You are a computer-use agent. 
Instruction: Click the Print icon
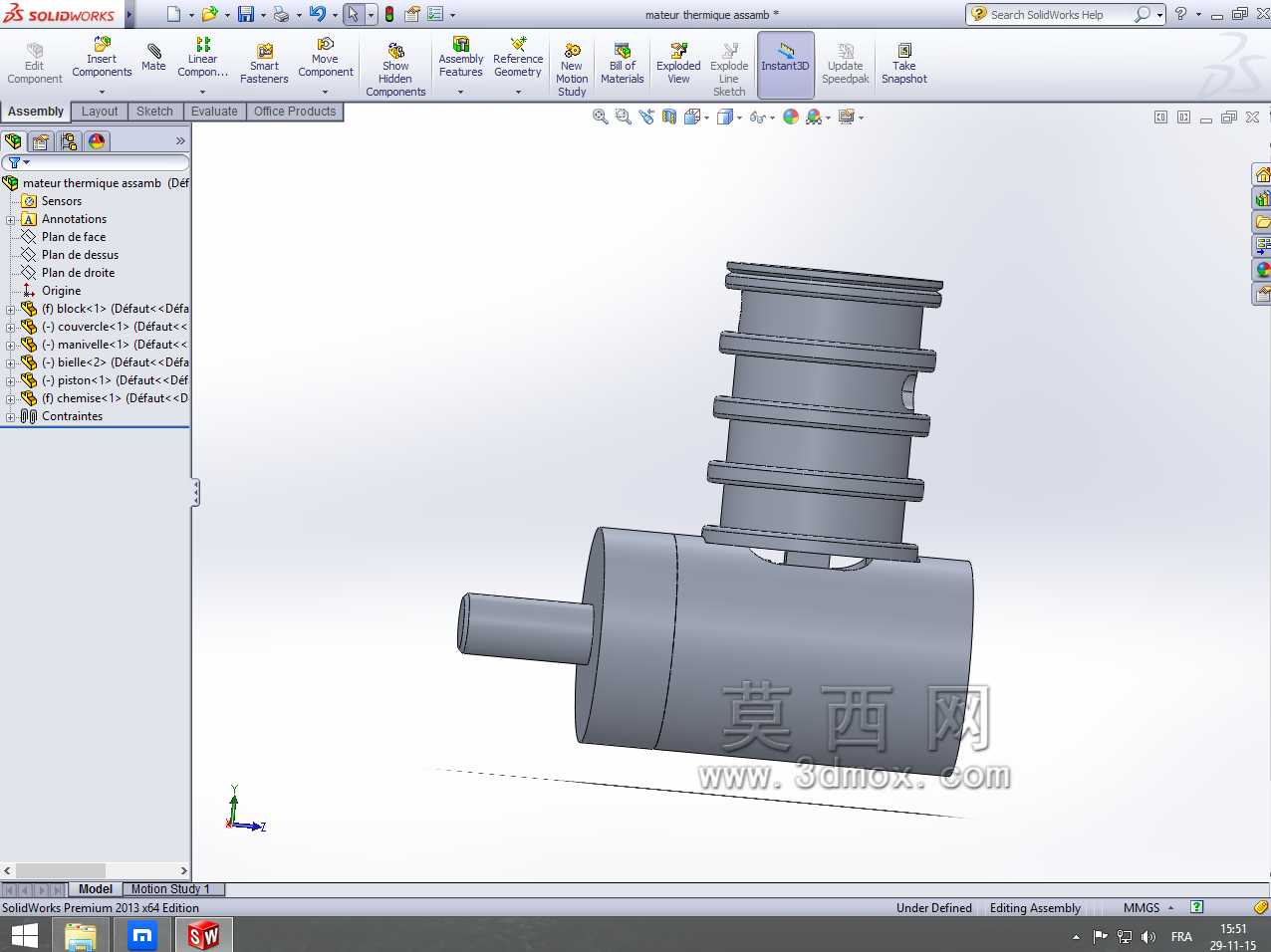click(282, 14)
